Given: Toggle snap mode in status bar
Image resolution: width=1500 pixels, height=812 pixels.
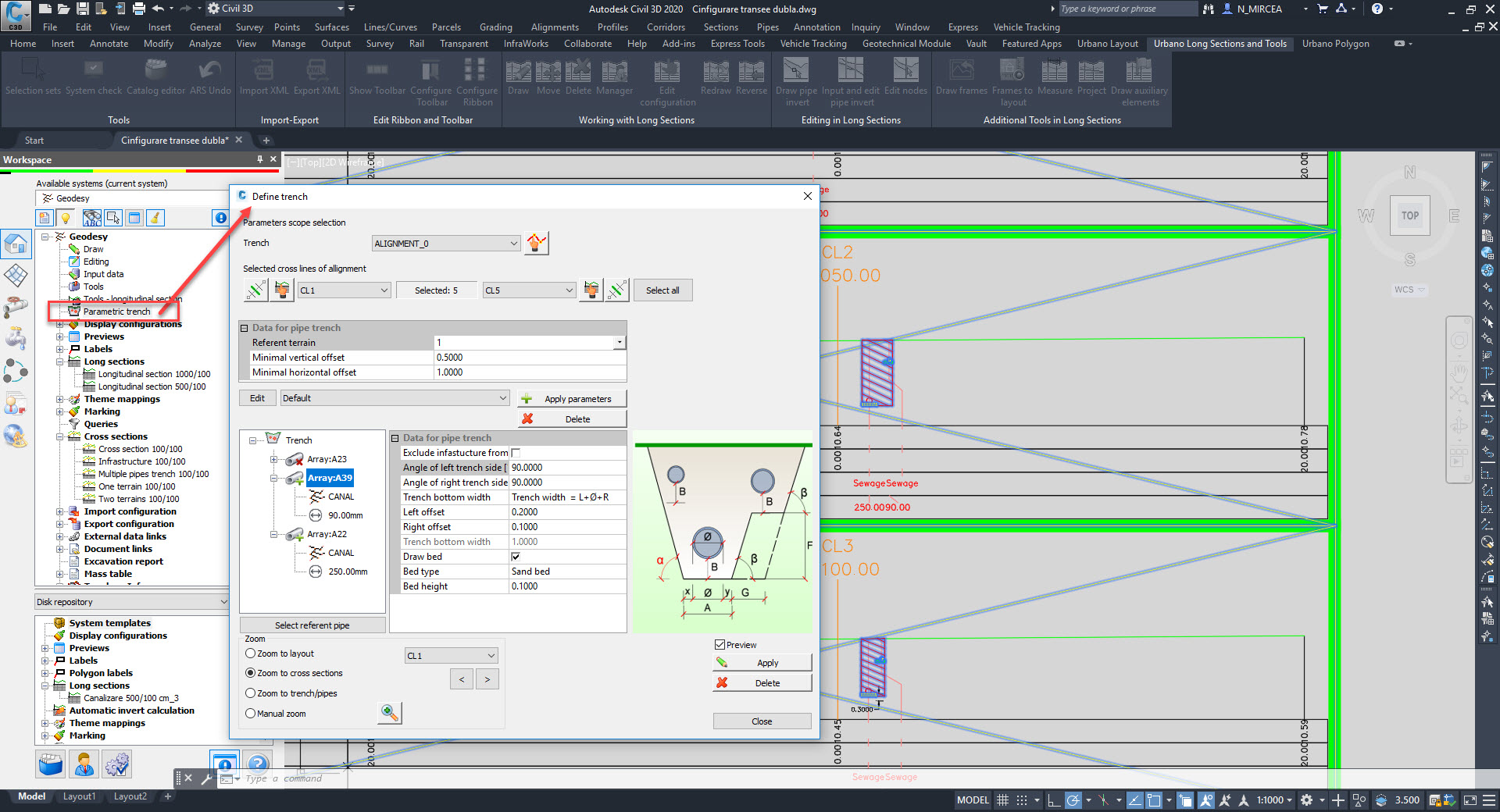Looking at the screenshot, I should pos(1022,800).
